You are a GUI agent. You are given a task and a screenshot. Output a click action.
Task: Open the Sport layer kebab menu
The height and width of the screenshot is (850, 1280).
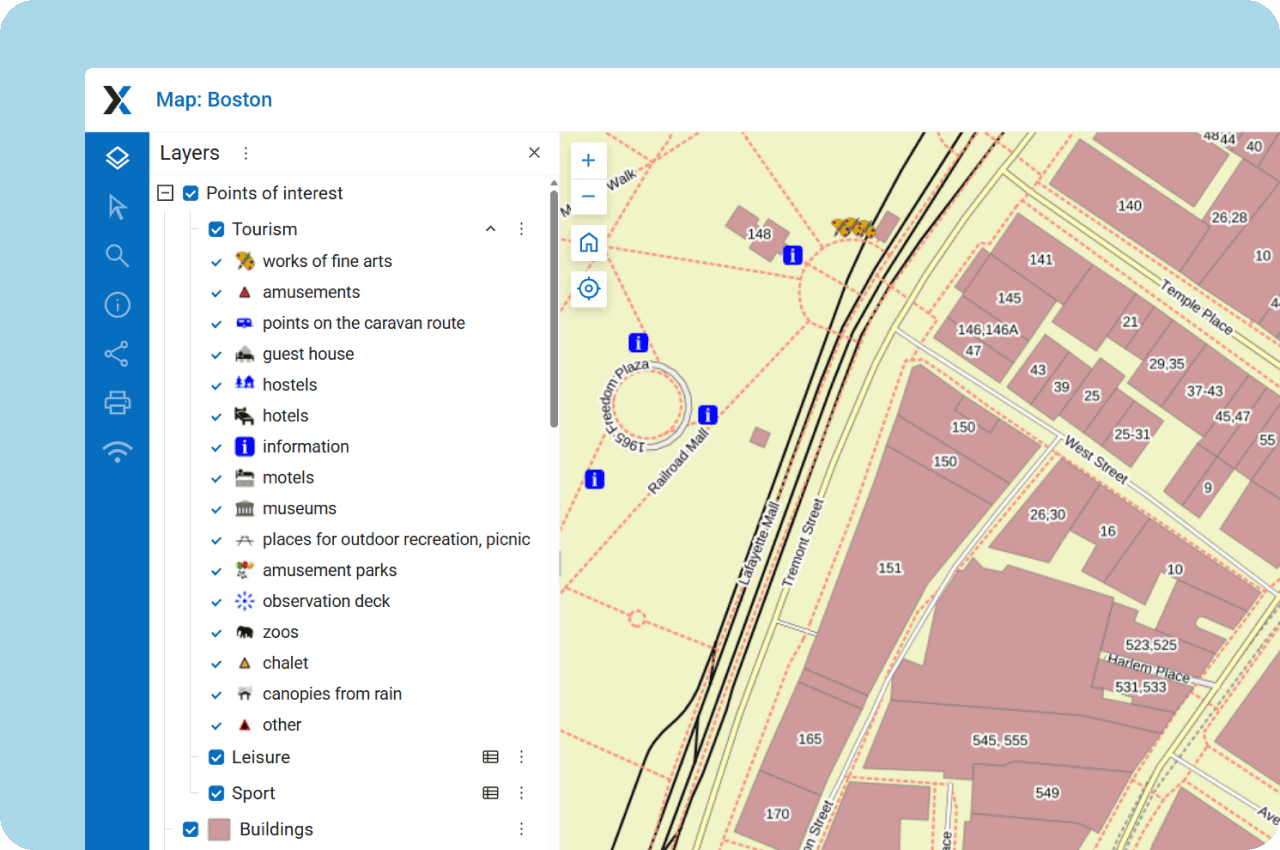click(521, 792)
